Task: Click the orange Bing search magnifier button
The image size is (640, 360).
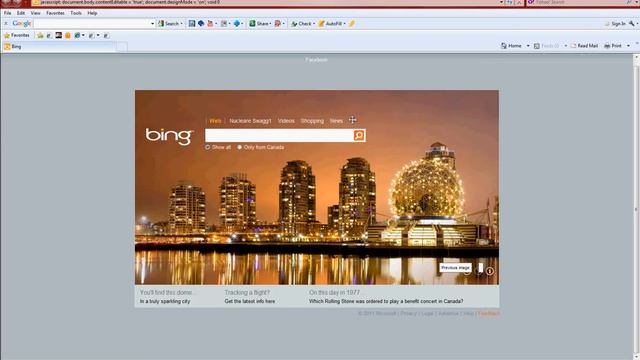Action: [359, 136]
